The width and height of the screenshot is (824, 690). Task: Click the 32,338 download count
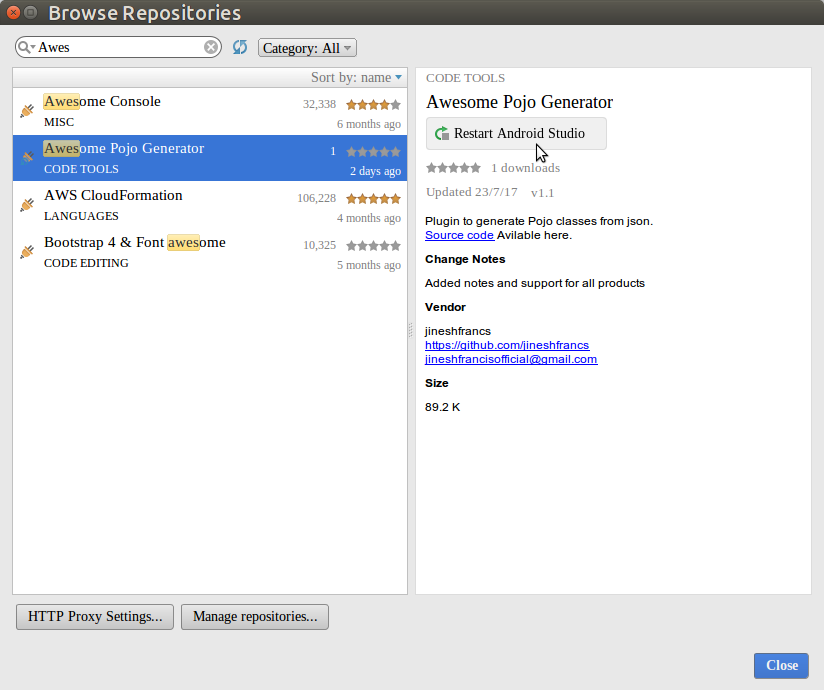[319, 104]
